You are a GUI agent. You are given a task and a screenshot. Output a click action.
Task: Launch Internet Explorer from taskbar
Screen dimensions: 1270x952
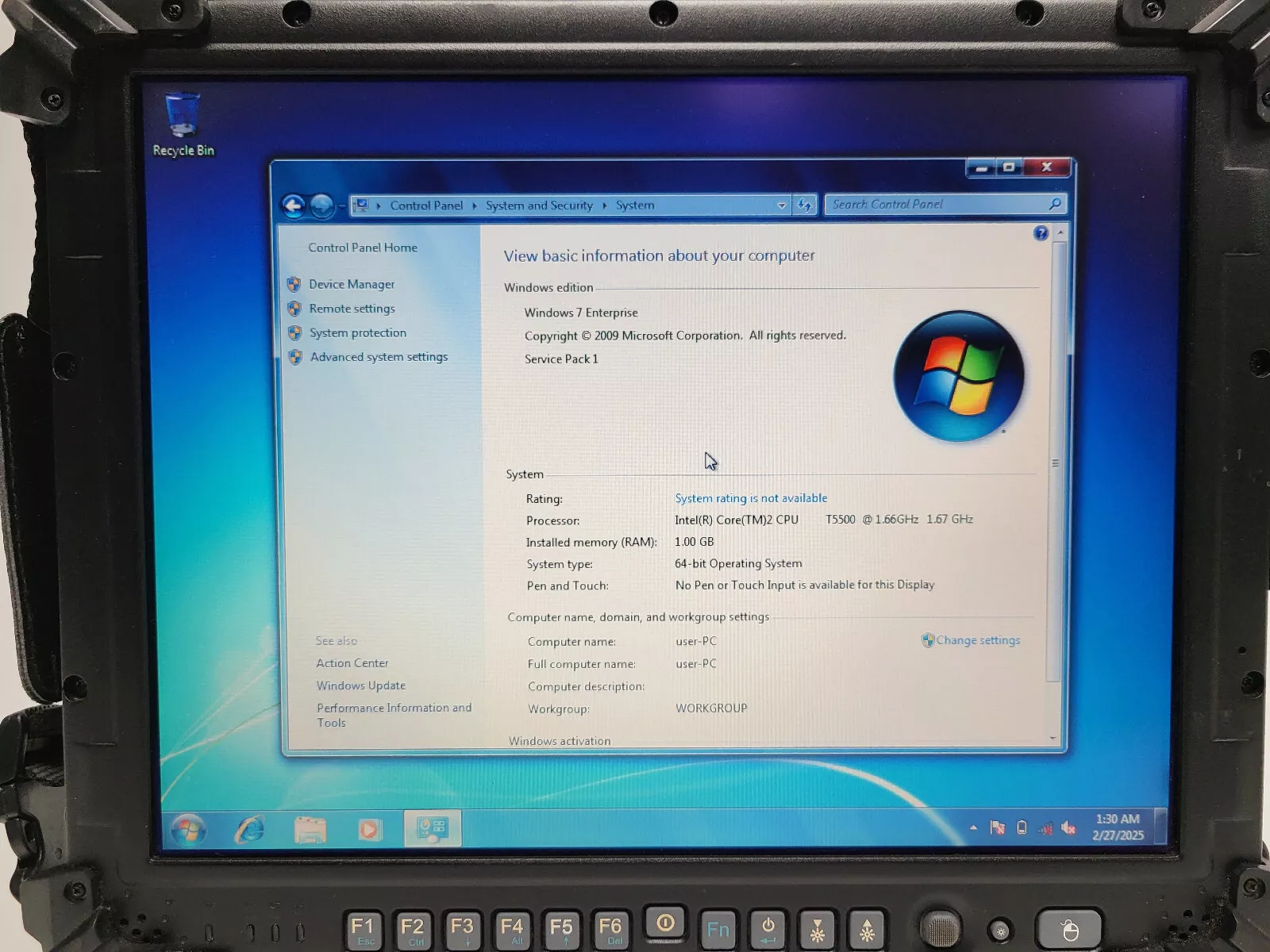click(249, 830)
